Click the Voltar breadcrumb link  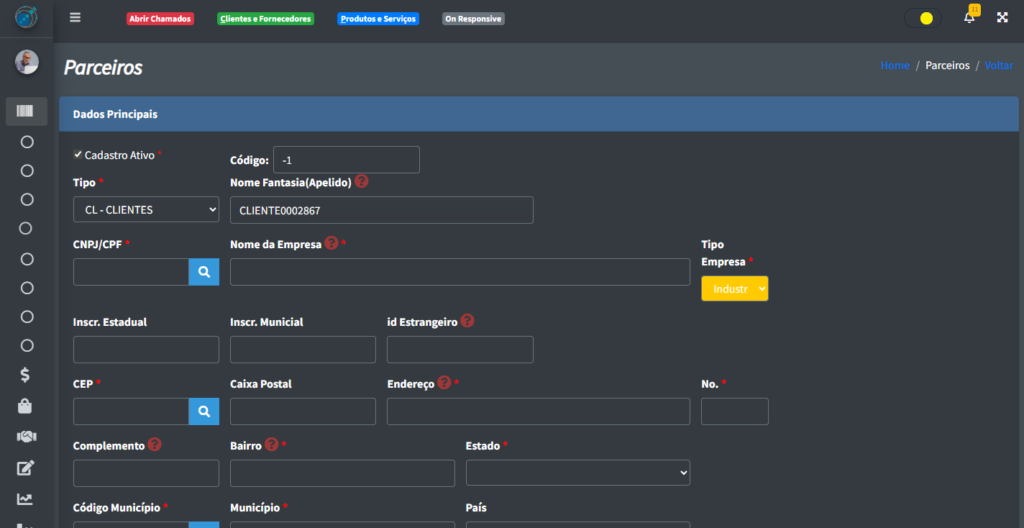[x=998, y=65]
